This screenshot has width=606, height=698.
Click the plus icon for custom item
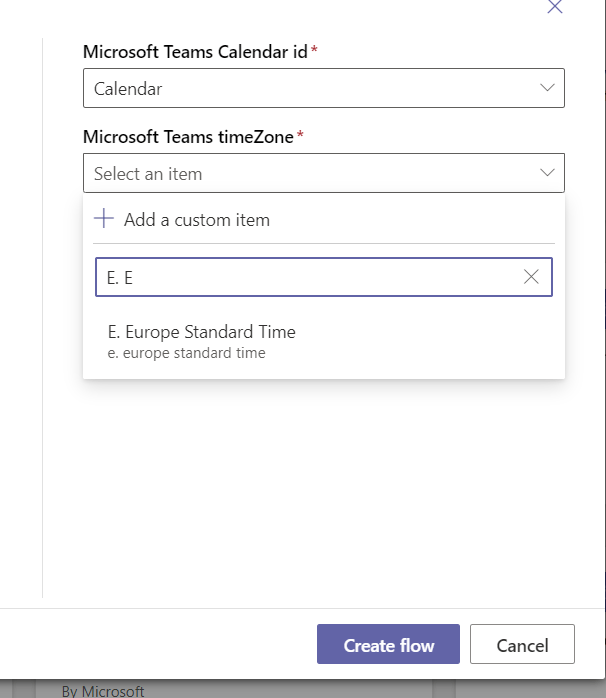coord(103,219)
